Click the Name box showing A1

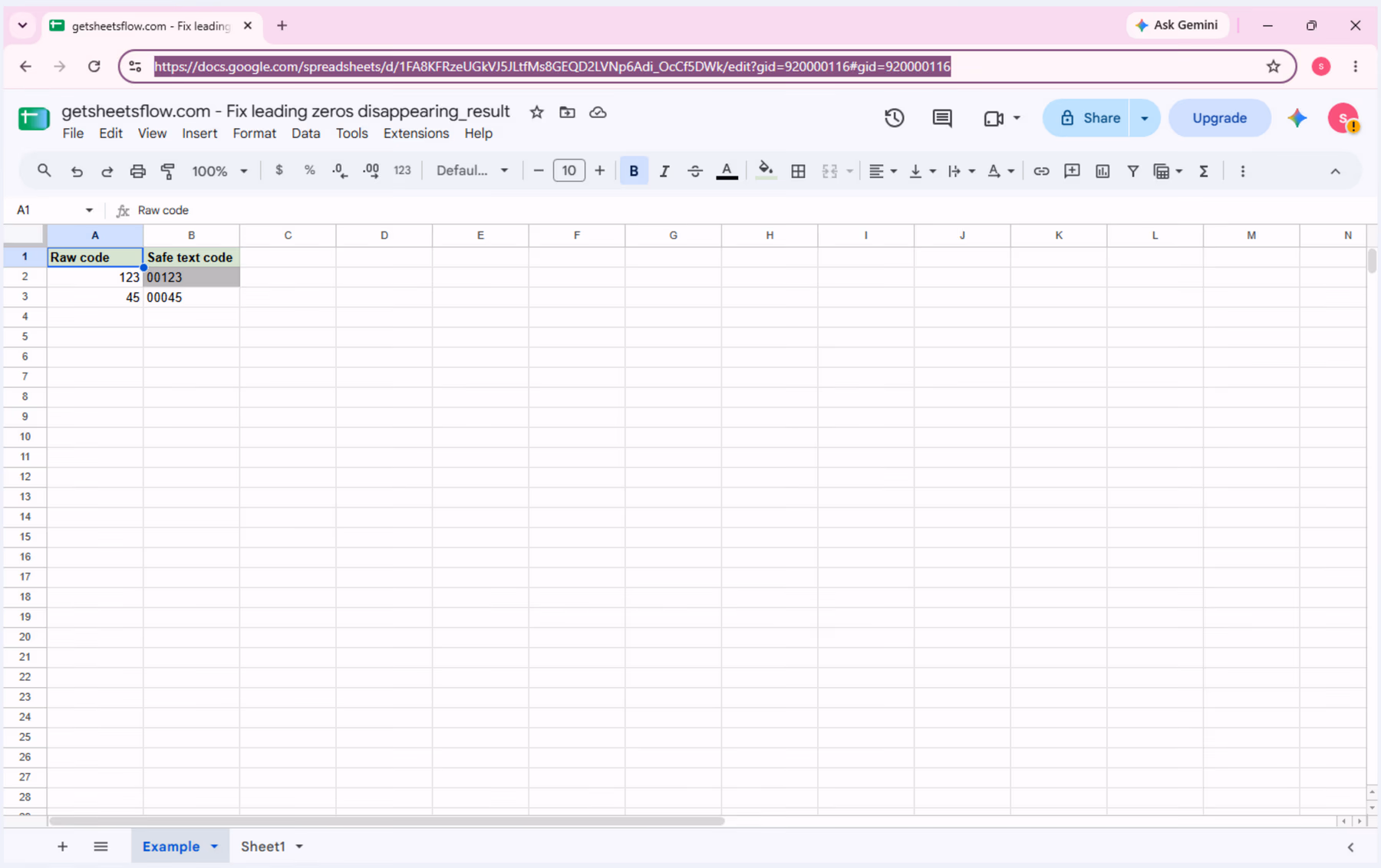click(54, 210)
